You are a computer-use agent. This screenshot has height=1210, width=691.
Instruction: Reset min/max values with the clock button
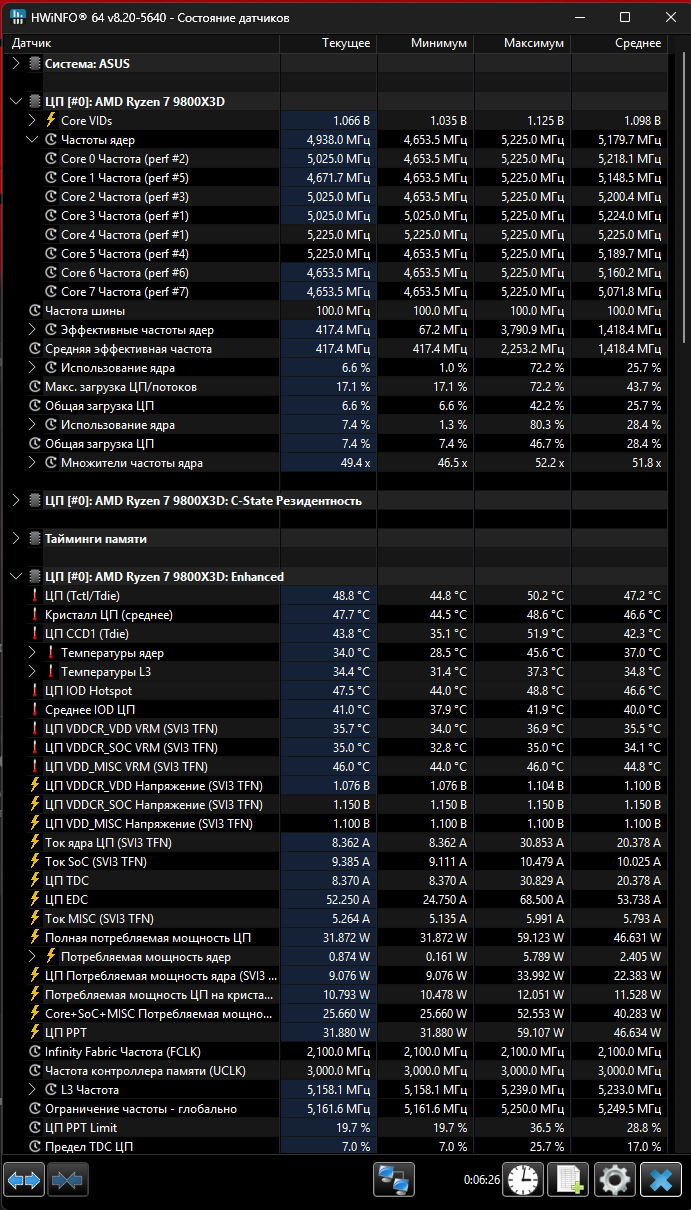(522, 1180)
